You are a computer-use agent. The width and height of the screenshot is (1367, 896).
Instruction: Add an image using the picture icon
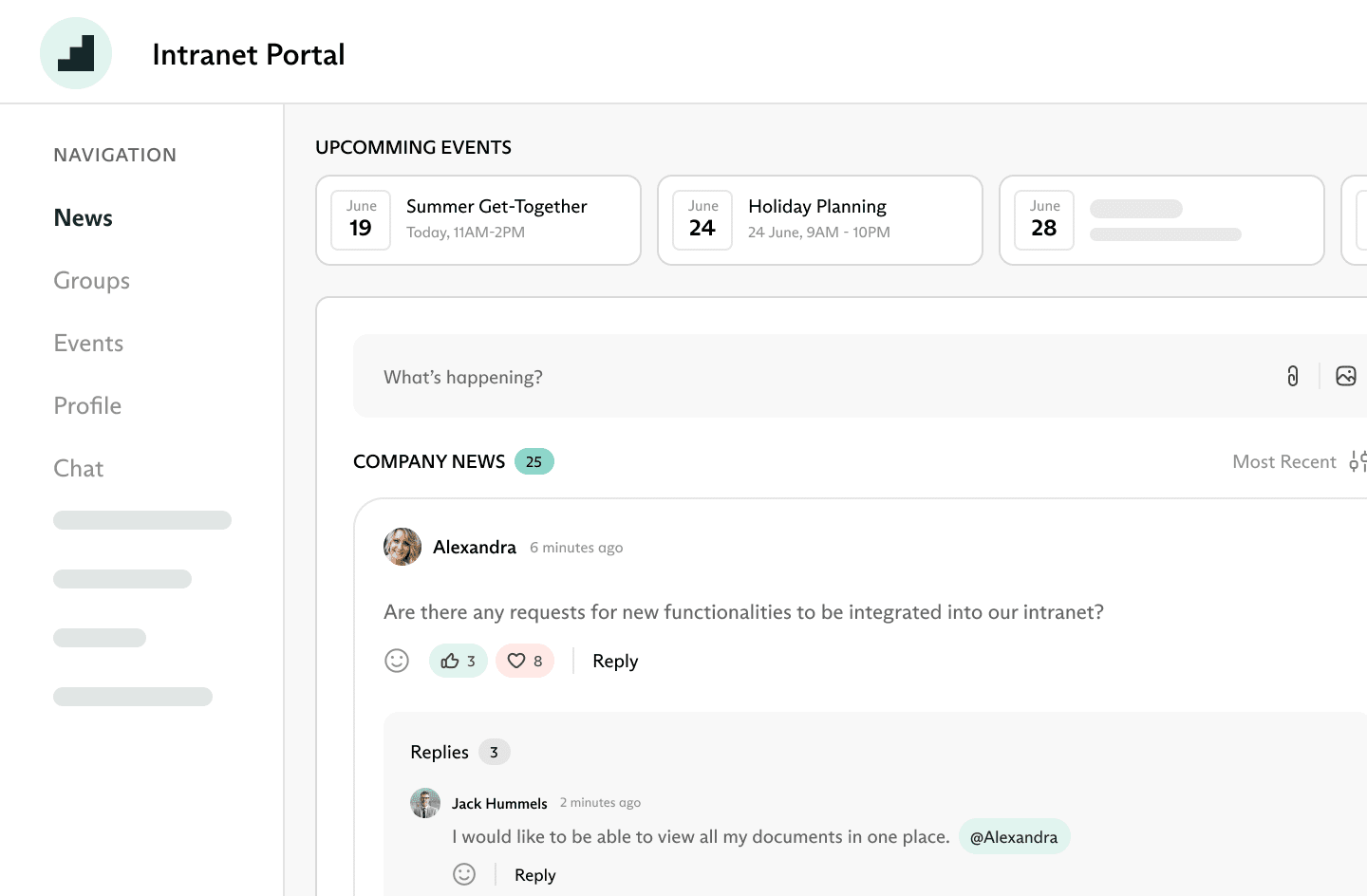click(x=1345, y=376)
